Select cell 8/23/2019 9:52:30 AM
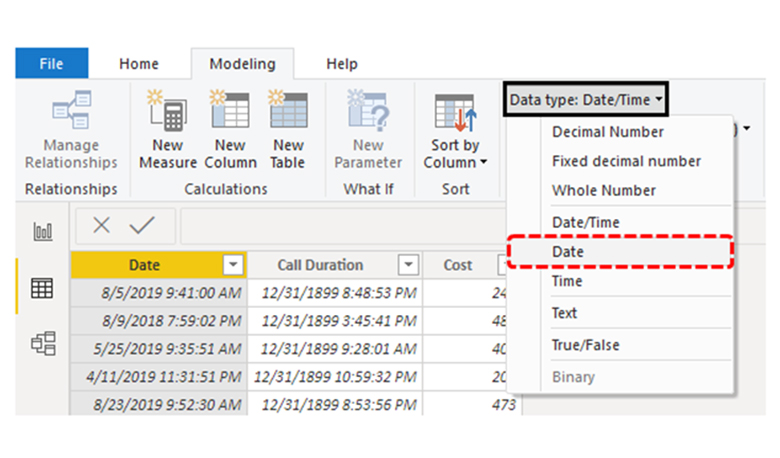 [159, 404]
